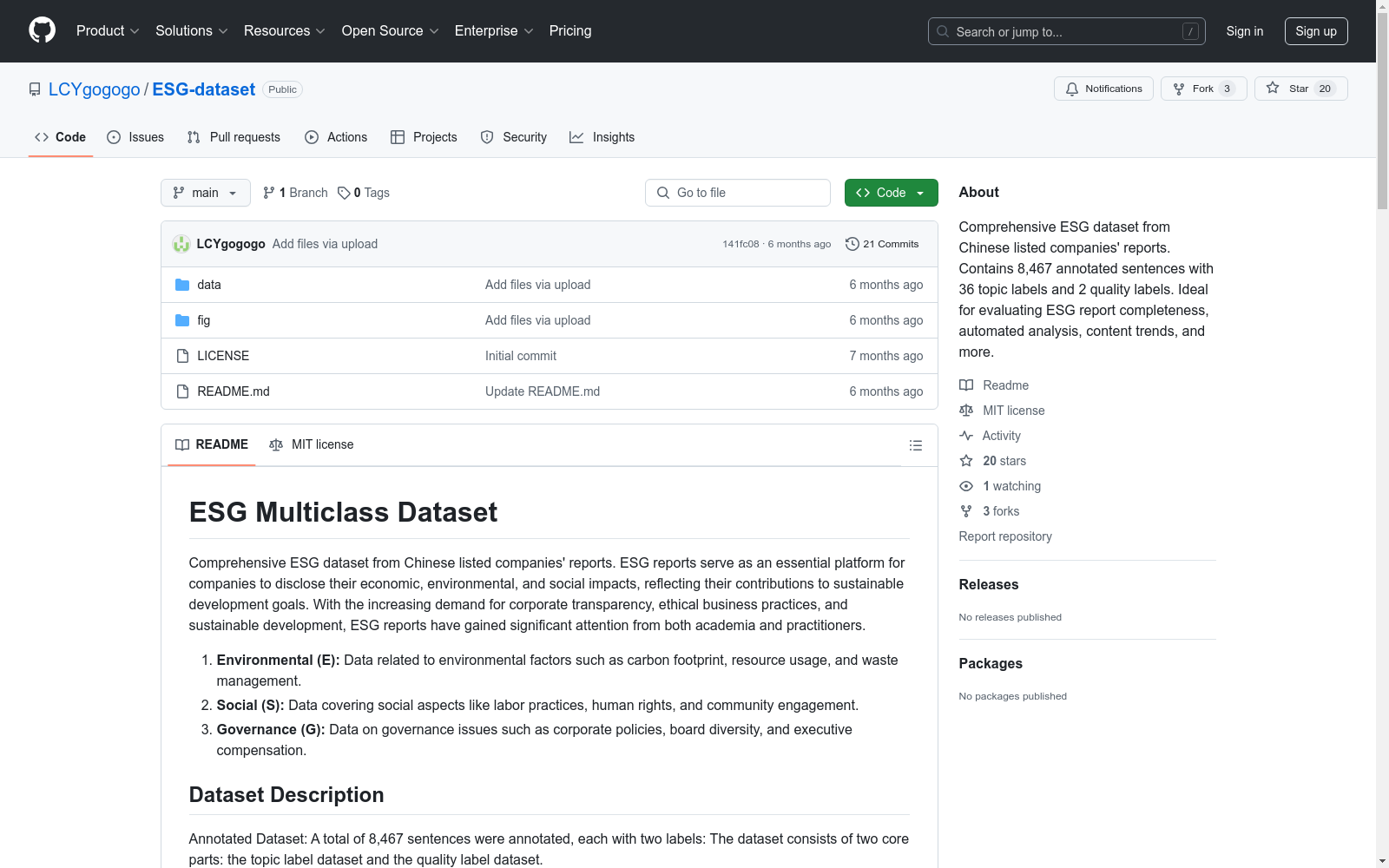Fork the repository

1202,89
